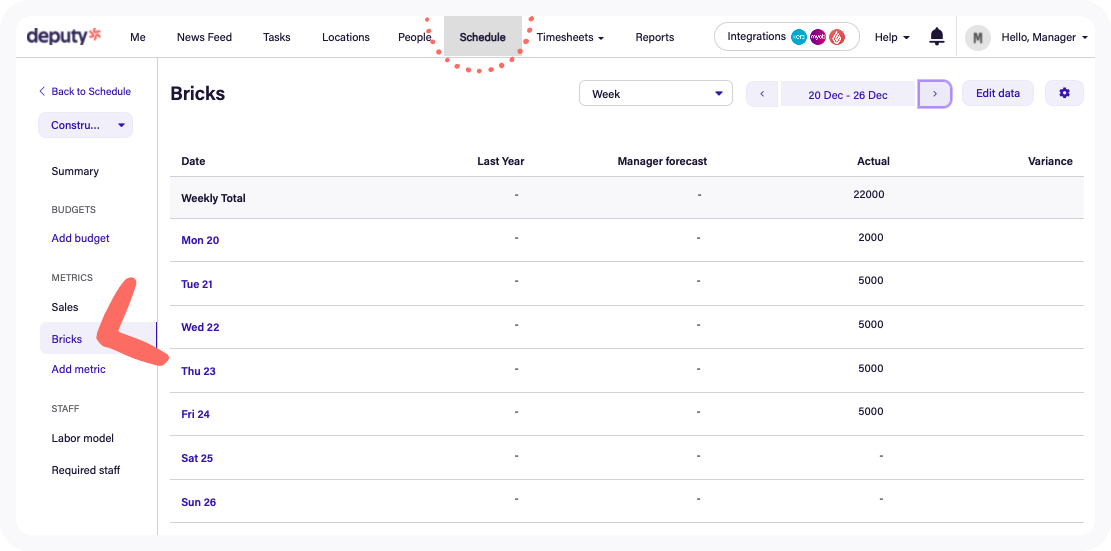This screenshot has width=1111, height=551.
Task: Click the Deputy logo
Action: [x=64, y=37]
